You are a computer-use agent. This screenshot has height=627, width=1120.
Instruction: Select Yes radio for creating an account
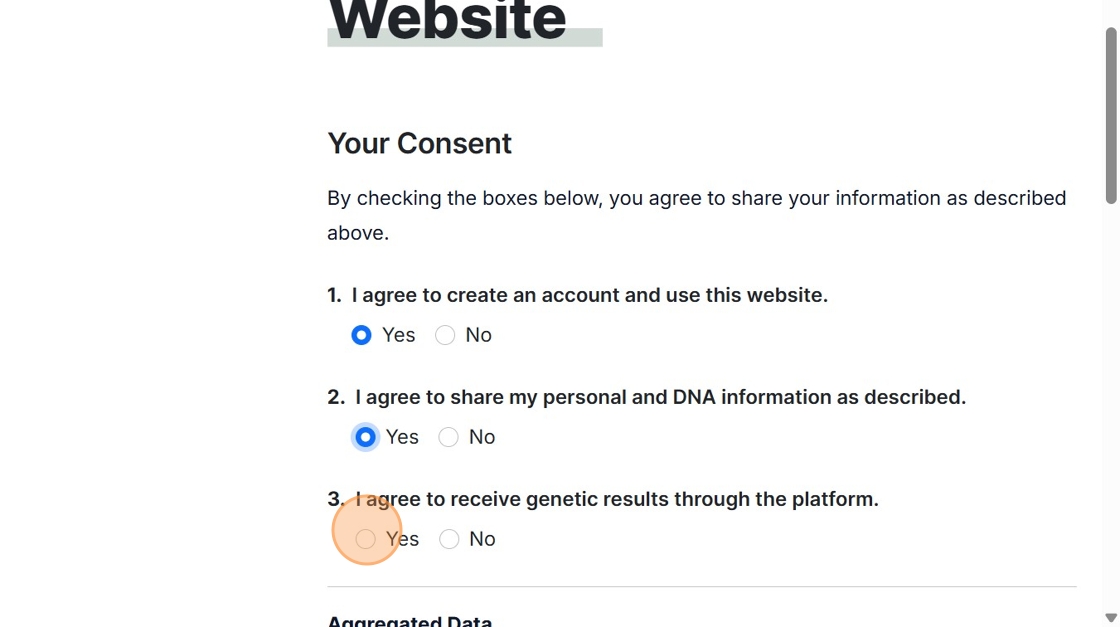click(x=361, y=335)
